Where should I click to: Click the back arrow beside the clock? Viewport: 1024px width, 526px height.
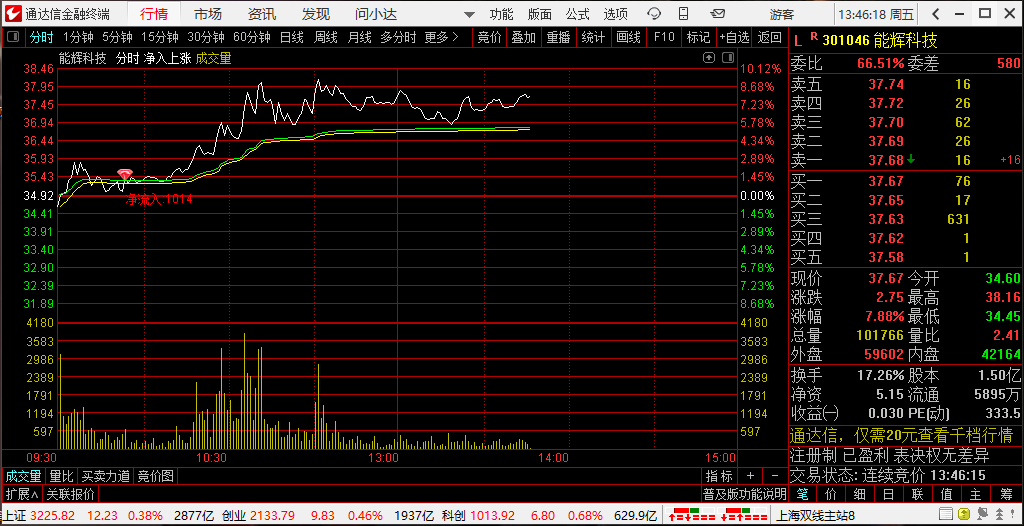936,14
